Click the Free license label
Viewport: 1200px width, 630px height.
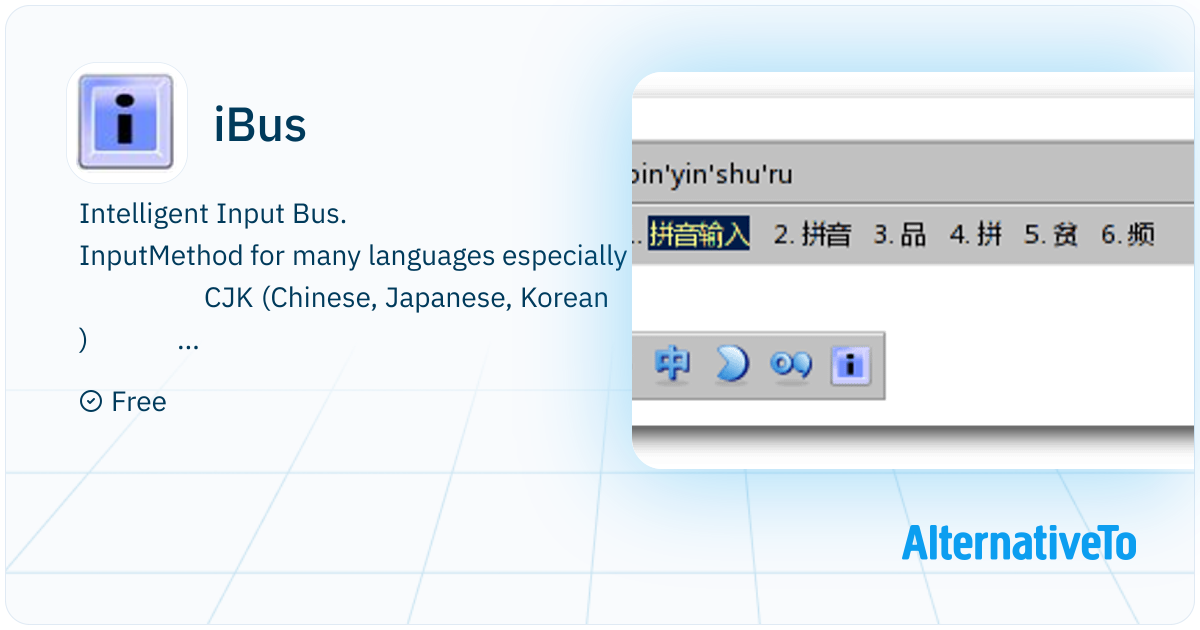point(139,402)
